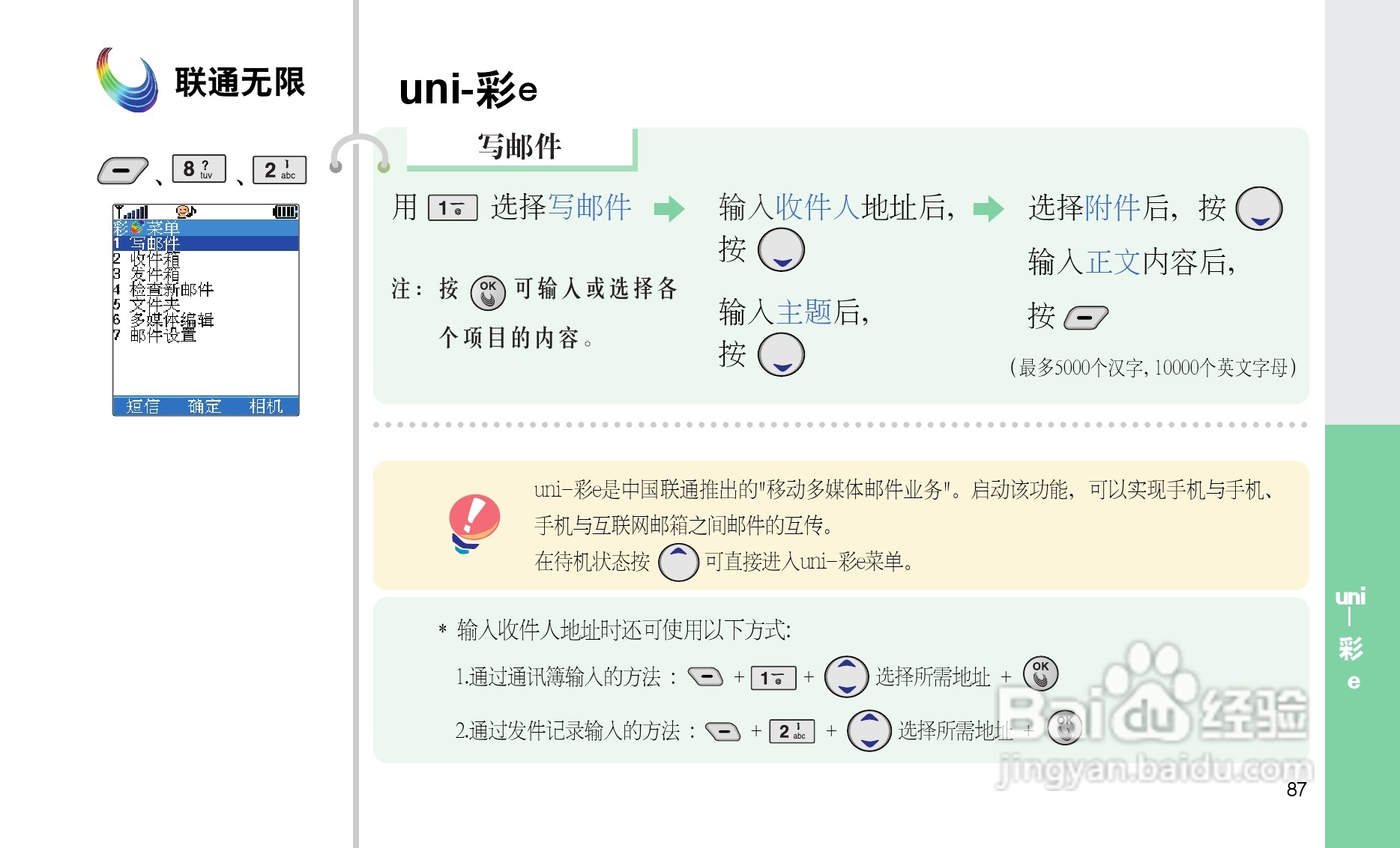Screen dimensions: 1400x848
Task: Select 4 检查新邮件 in the phone menu
Action: [205, 289]
